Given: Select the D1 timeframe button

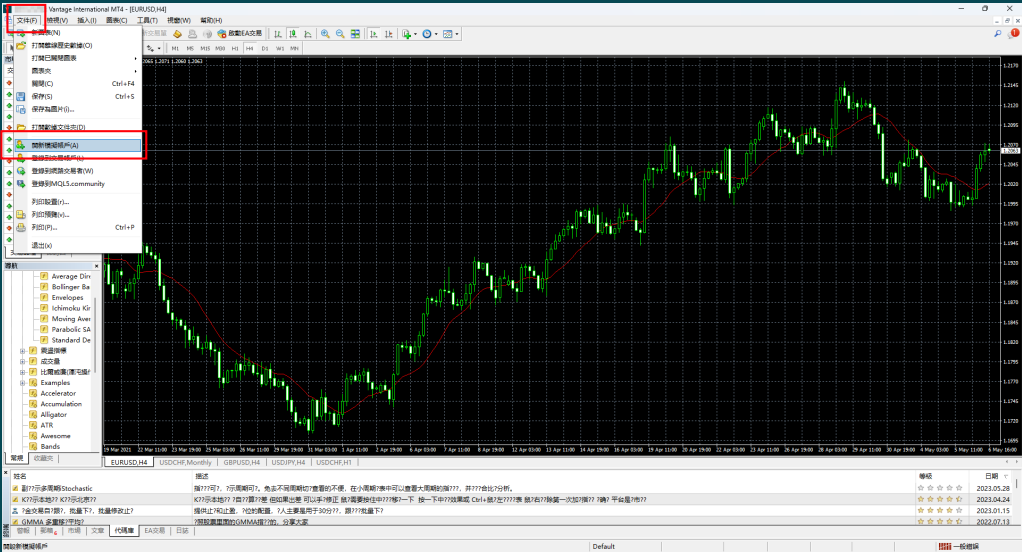Looking at the screenshot, I should tap(264, 47).
